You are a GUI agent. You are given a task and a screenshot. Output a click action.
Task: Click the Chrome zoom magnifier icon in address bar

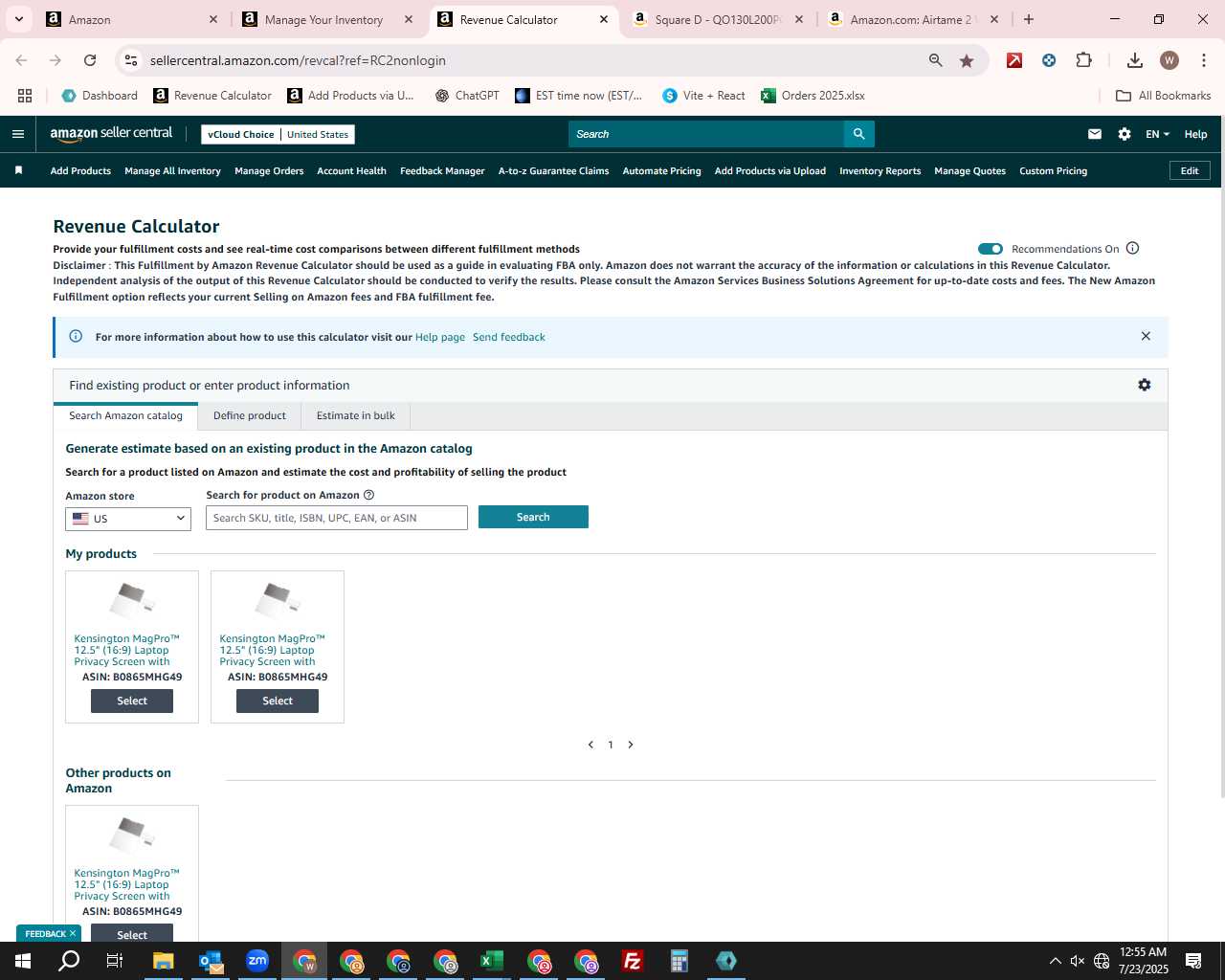[x=935, y=60]
